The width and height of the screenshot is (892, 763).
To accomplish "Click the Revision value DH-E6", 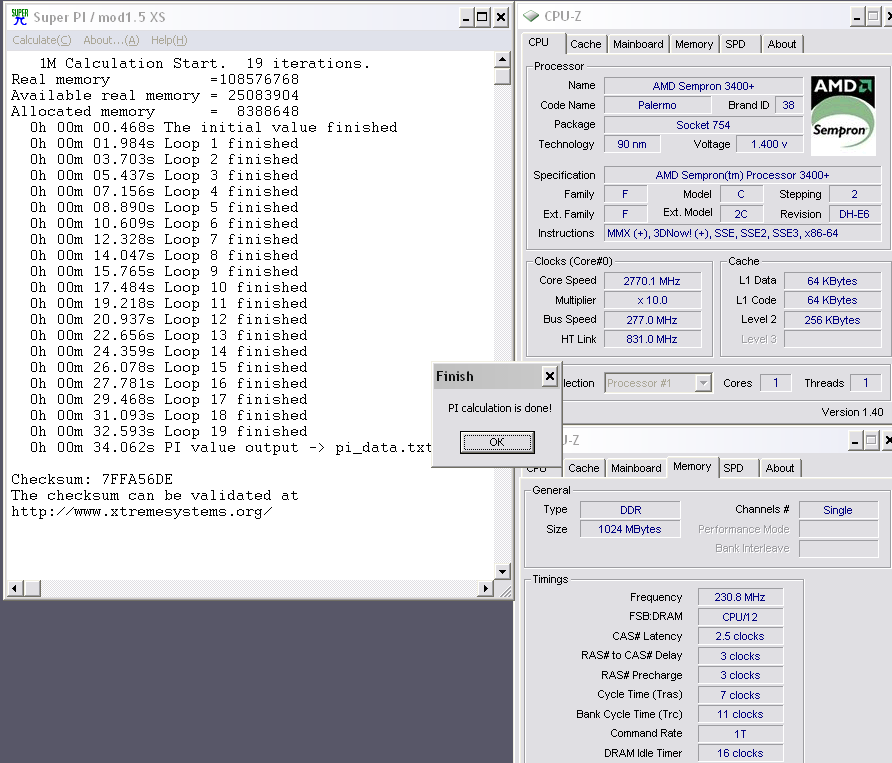I will [x=854, y=214].
